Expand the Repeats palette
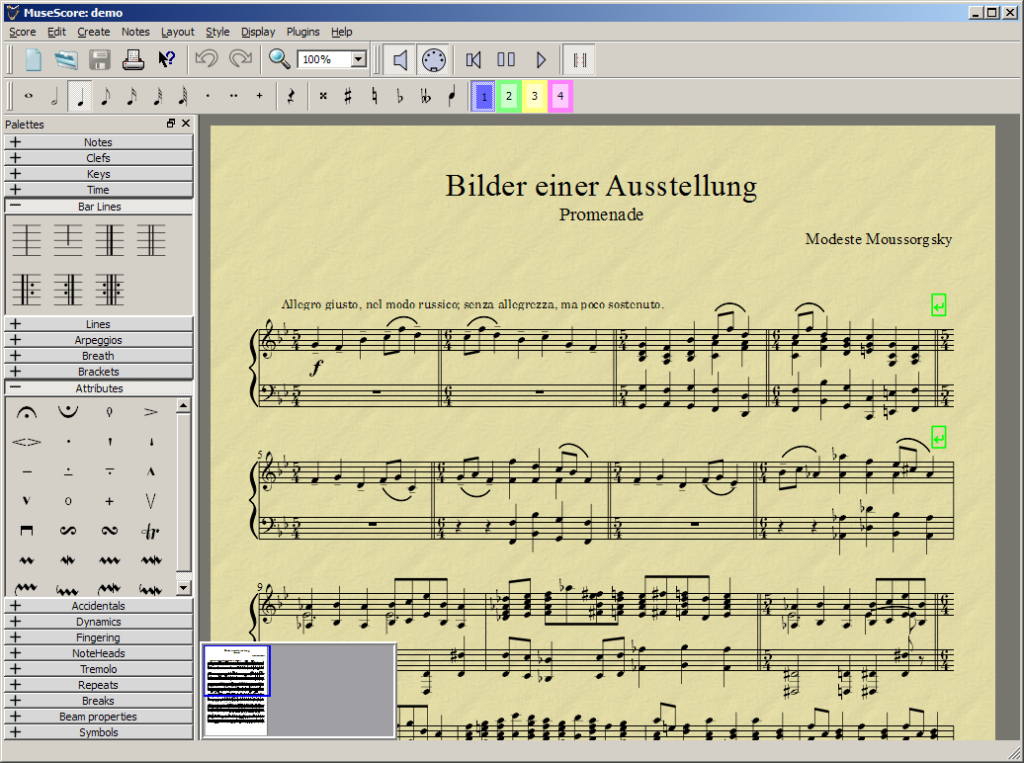The width and height of the screenshot is (1024, 763). coord(99,685)
